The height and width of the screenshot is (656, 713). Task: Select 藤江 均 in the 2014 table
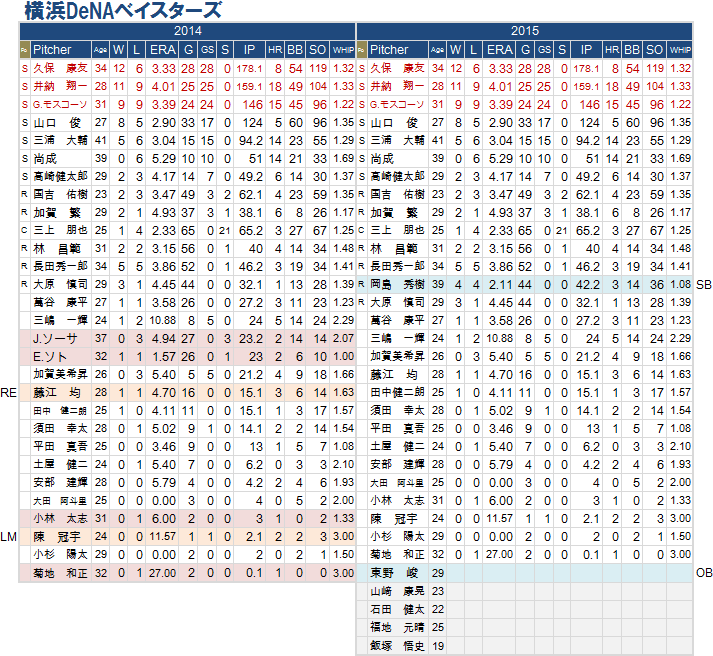coord(57,393)
